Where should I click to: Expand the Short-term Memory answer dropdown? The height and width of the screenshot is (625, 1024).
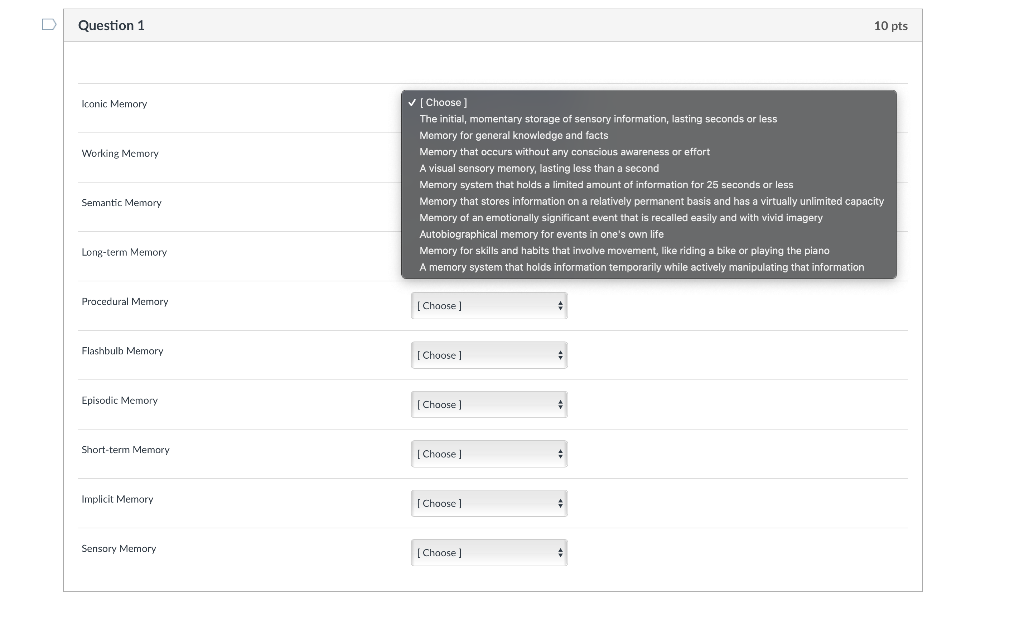490,454
